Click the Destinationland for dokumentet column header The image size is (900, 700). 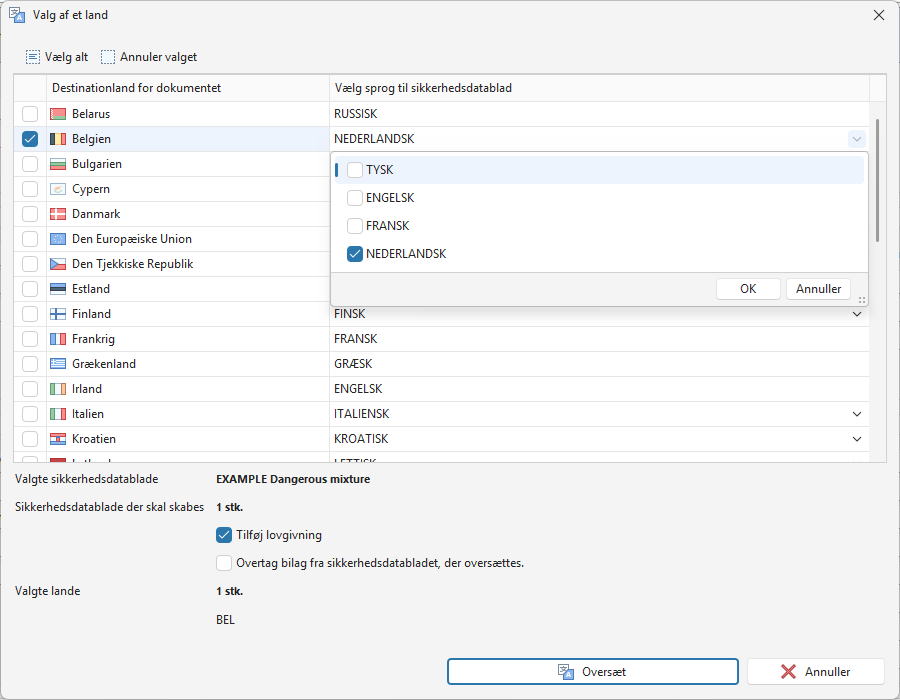coord(188,88)
